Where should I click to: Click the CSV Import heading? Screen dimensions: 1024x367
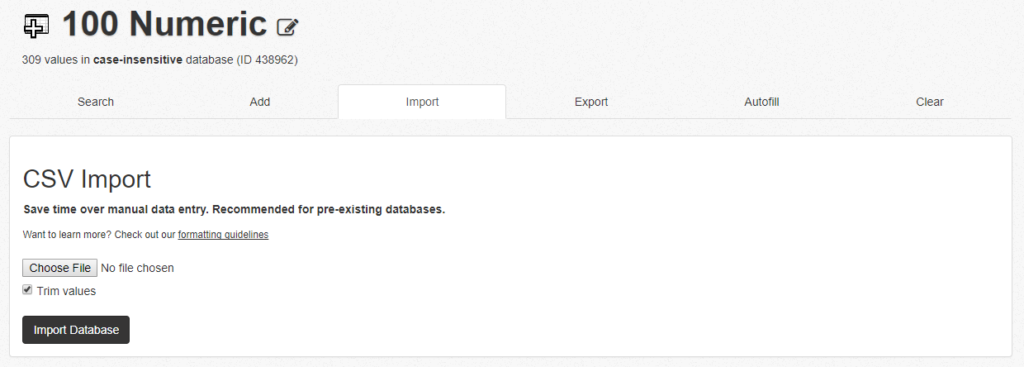87,179
